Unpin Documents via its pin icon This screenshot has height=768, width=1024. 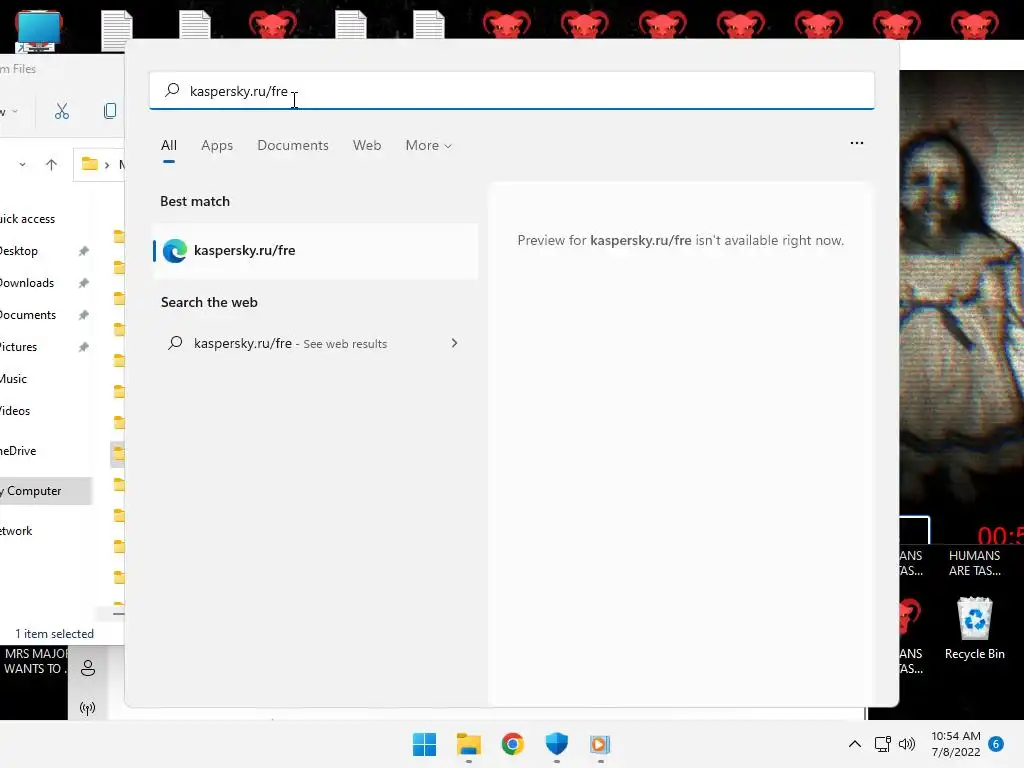point(84,315)
